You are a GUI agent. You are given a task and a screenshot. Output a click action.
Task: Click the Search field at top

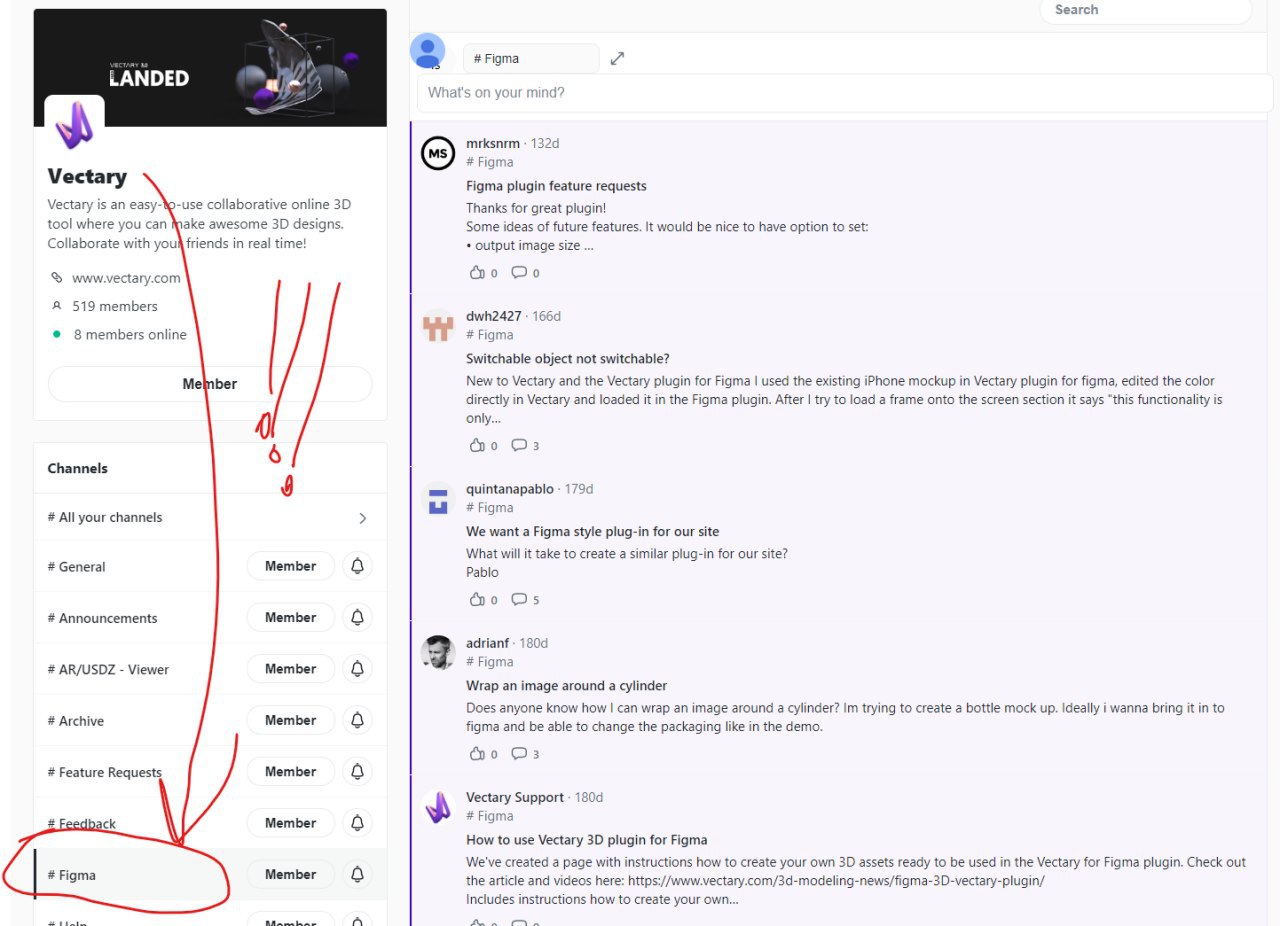pyautogui.click(x=1146, y=10)
